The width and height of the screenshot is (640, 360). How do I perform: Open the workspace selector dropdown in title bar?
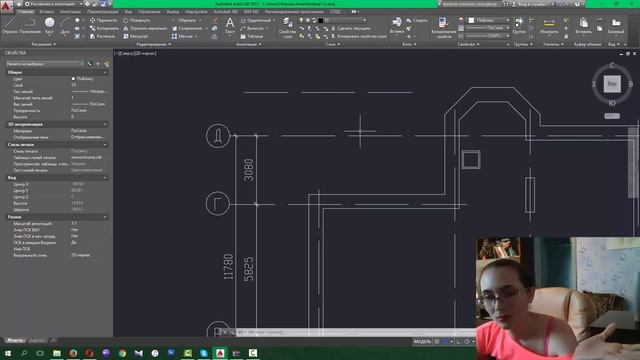[53, 4]
